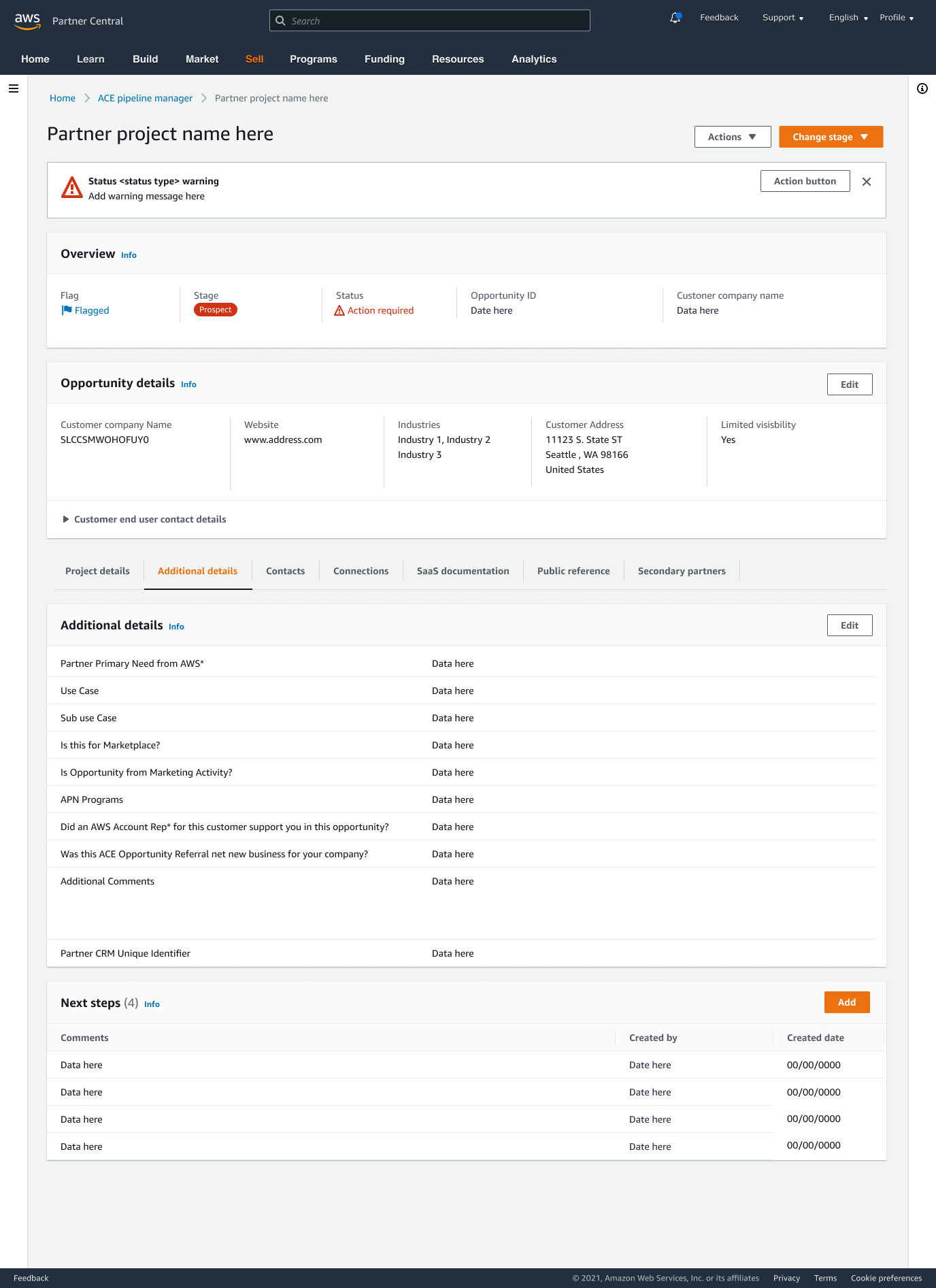
Task: Open the Learn nav item
Action: coord(90,59)
